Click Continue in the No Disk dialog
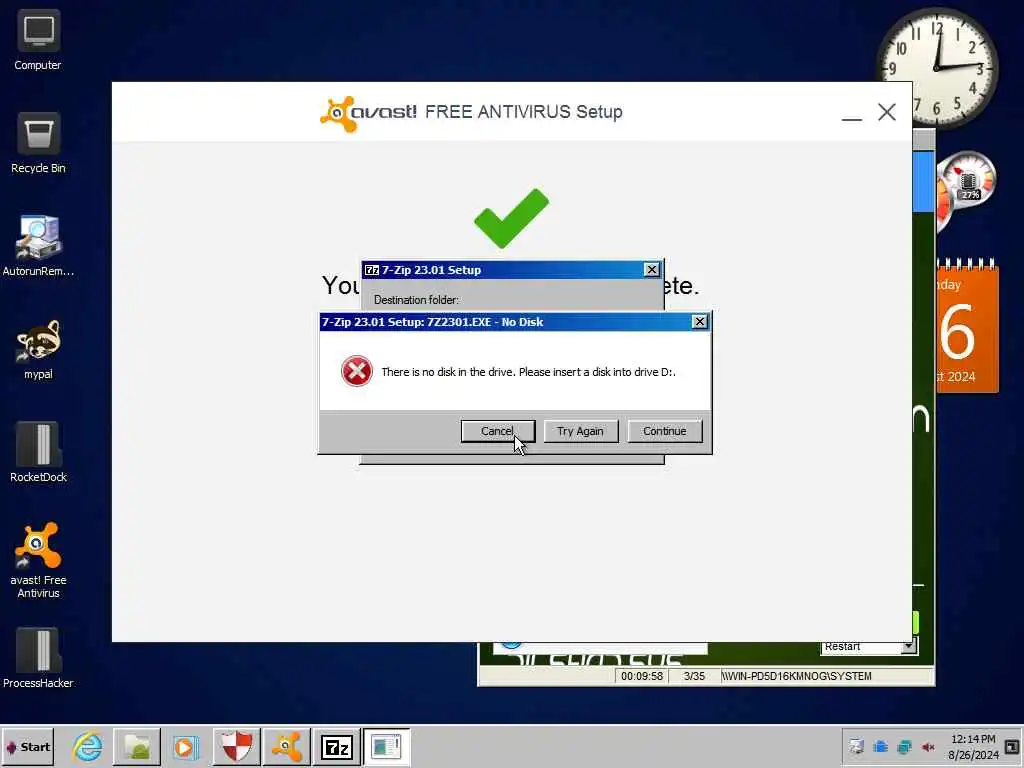The image size is (1024, 768). (665, 431)
